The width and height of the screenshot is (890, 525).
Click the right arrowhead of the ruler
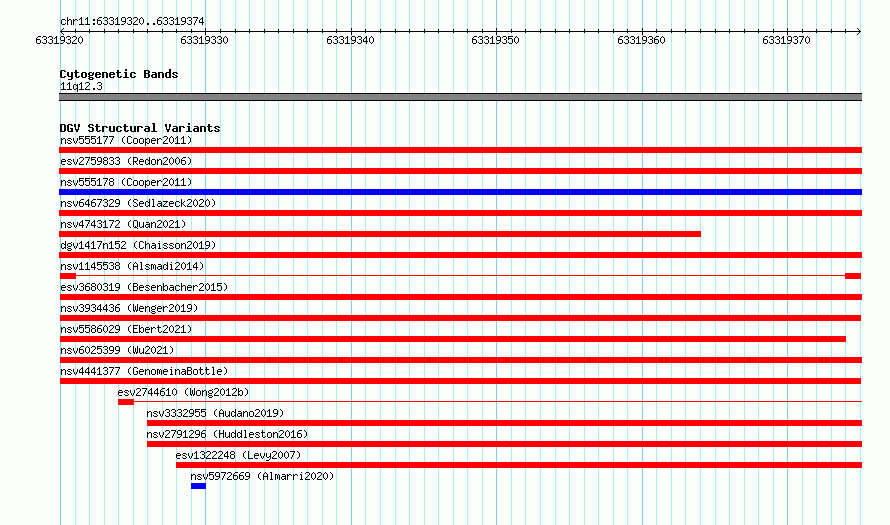[x=859, y=31]
